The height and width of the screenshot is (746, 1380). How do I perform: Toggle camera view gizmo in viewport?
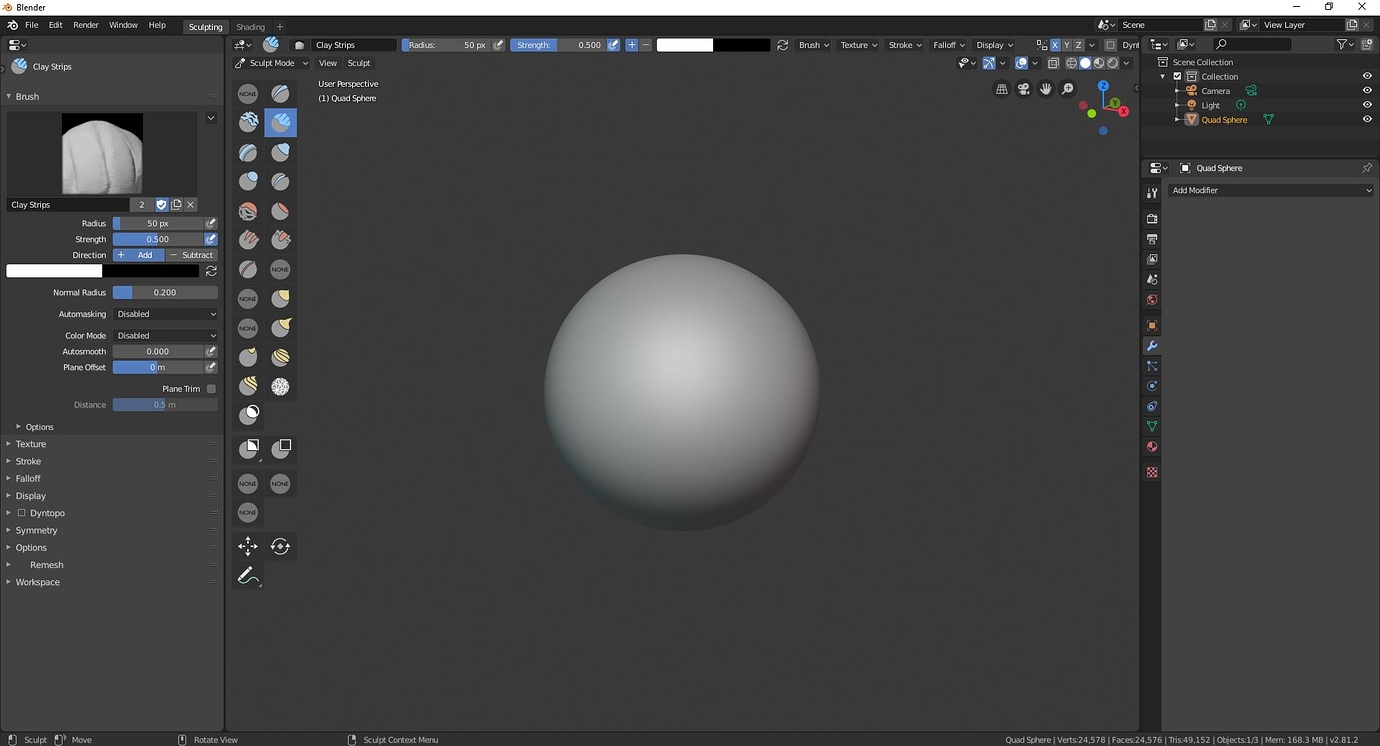coord(1023,89)
